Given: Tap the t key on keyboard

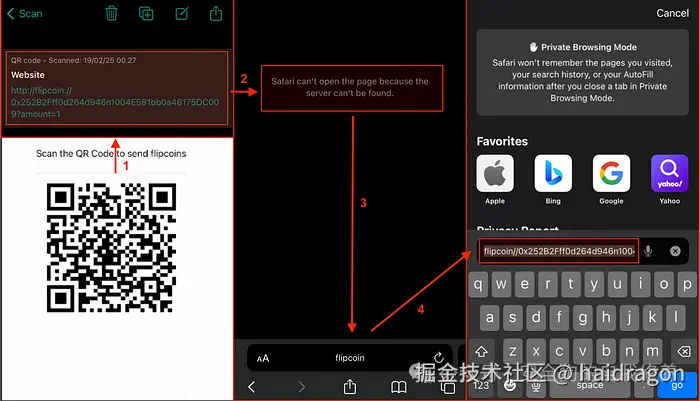Looking at the screenshot, I should click(571, 284).
